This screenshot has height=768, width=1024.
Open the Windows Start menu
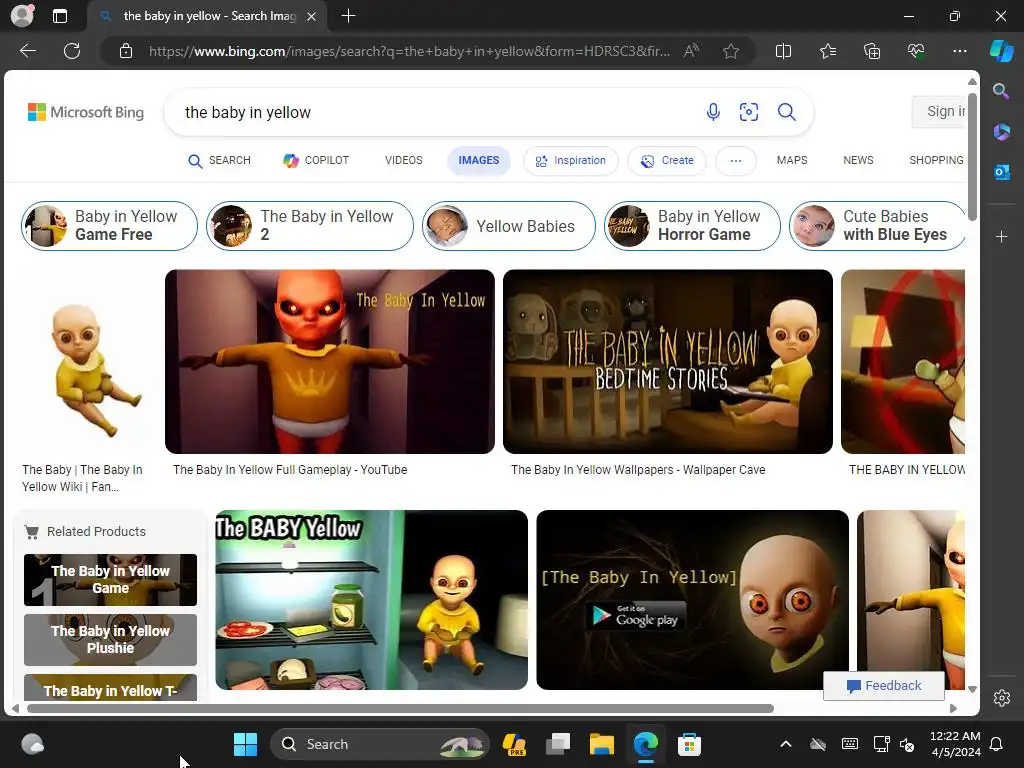(246, 744)
